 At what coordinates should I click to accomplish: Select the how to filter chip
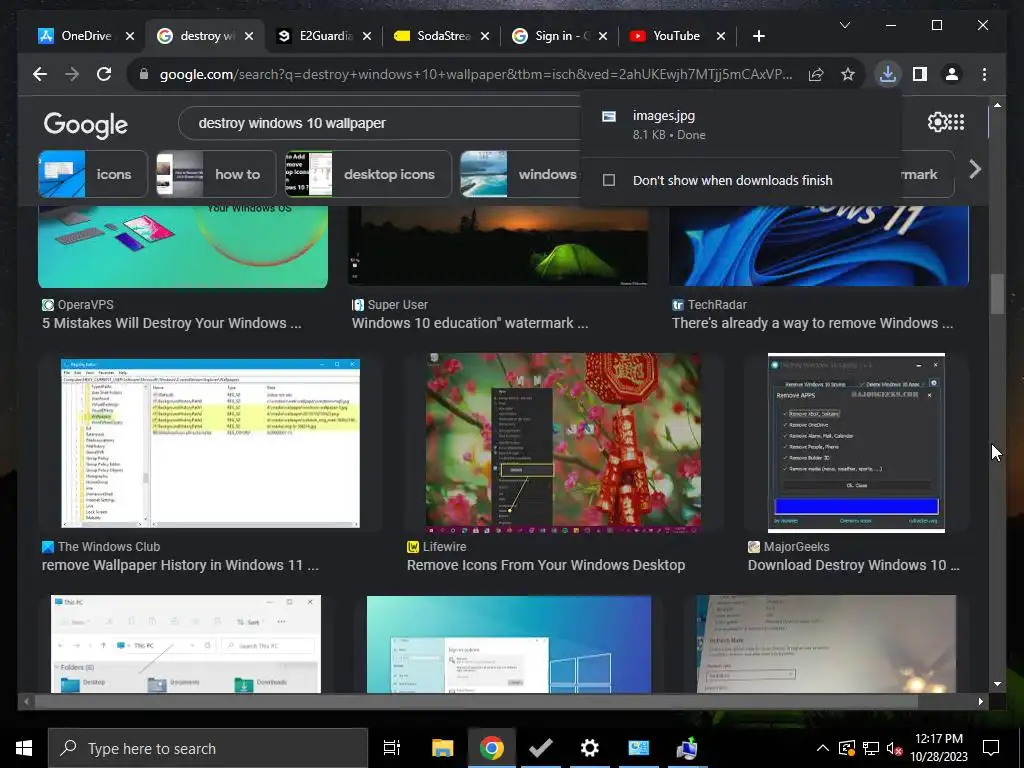(x=216, y=174)
